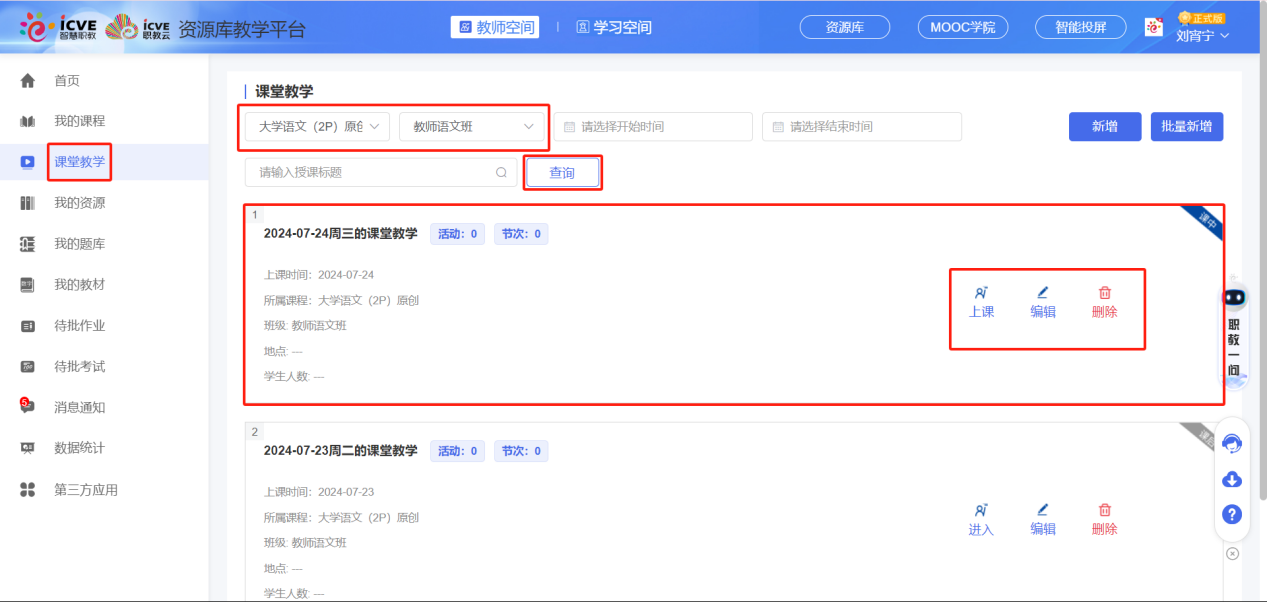Click the 编辑 pencil icon on 2024-07-24 lesson
The height and width of the screenshot is (602, 1267).
[x=1043, y=292]
